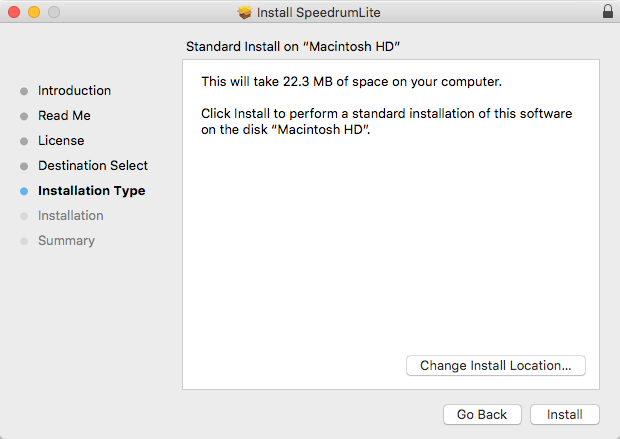
Task: Click the grayed-out zoom window button
Action: 53,12
